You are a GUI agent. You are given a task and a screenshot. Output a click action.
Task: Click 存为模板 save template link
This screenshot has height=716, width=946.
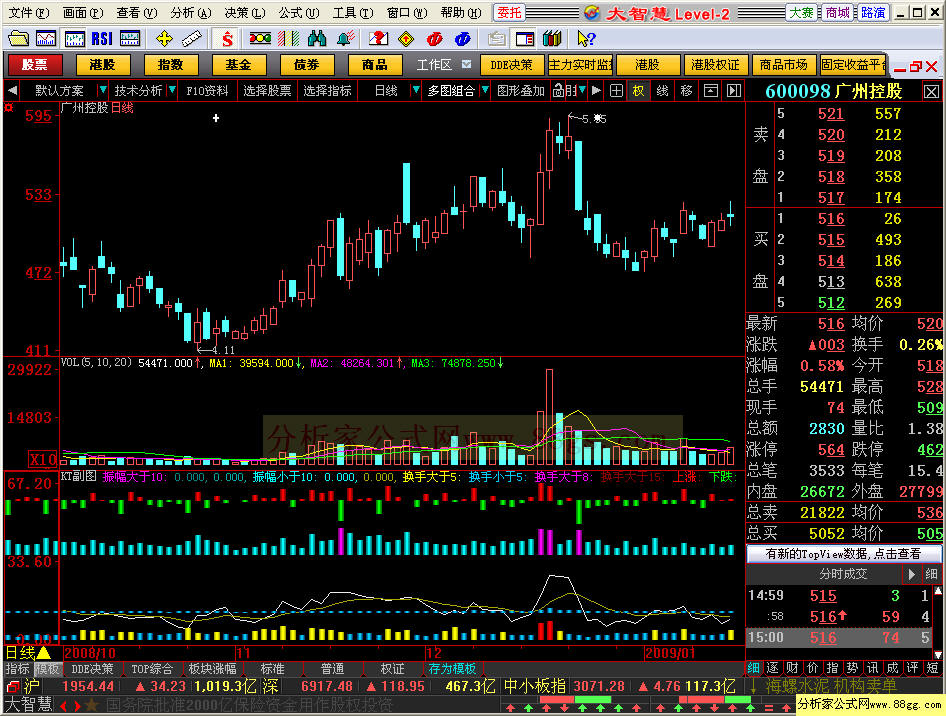tap(452, 668)
